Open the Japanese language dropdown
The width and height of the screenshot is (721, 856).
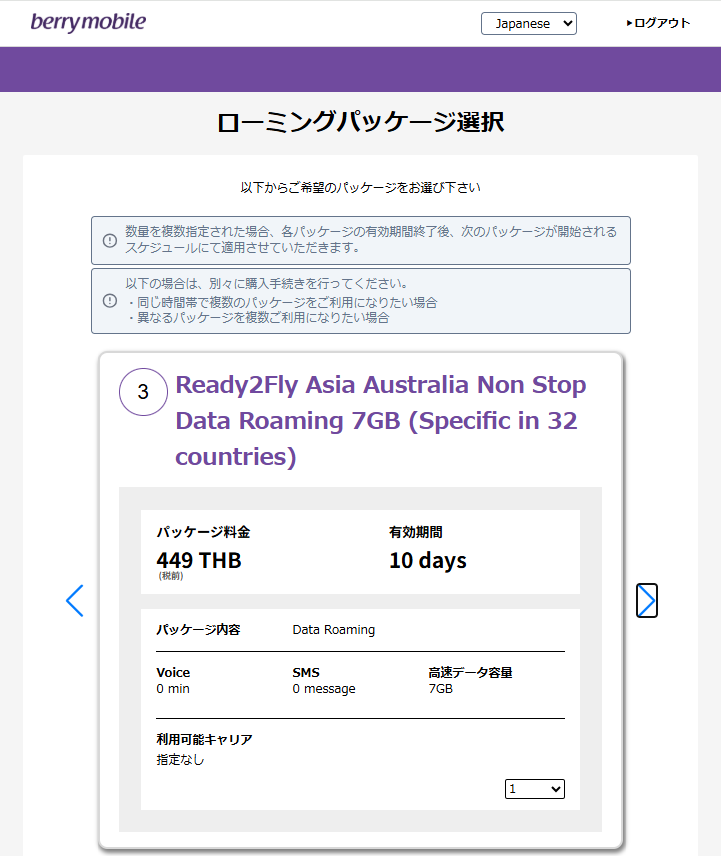coord(528,23)
